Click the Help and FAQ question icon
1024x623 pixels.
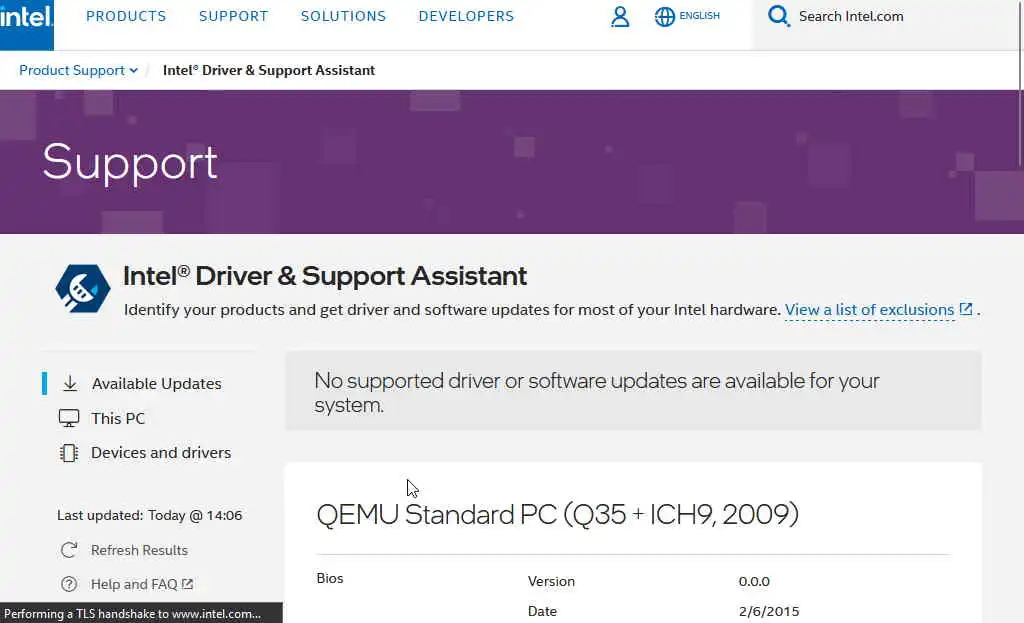point(69,584)
